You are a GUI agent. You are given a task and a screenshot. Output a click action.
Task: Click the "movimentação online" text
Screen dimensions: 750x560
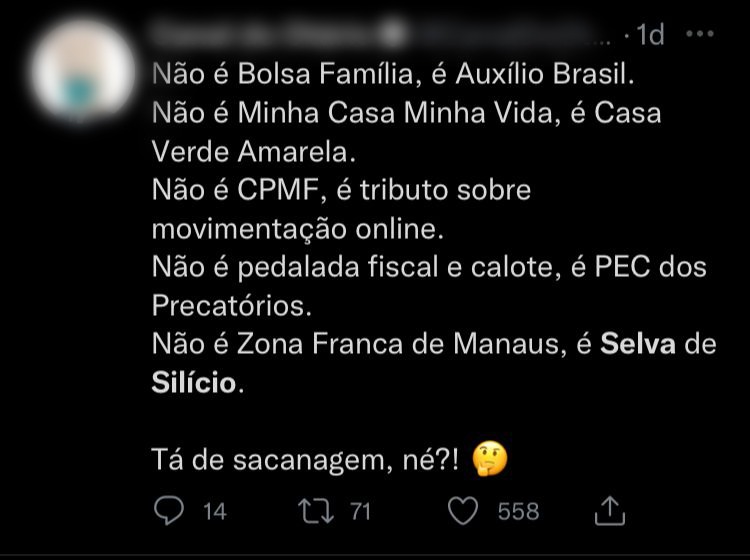pyautogui.click(x=295, y=228)
